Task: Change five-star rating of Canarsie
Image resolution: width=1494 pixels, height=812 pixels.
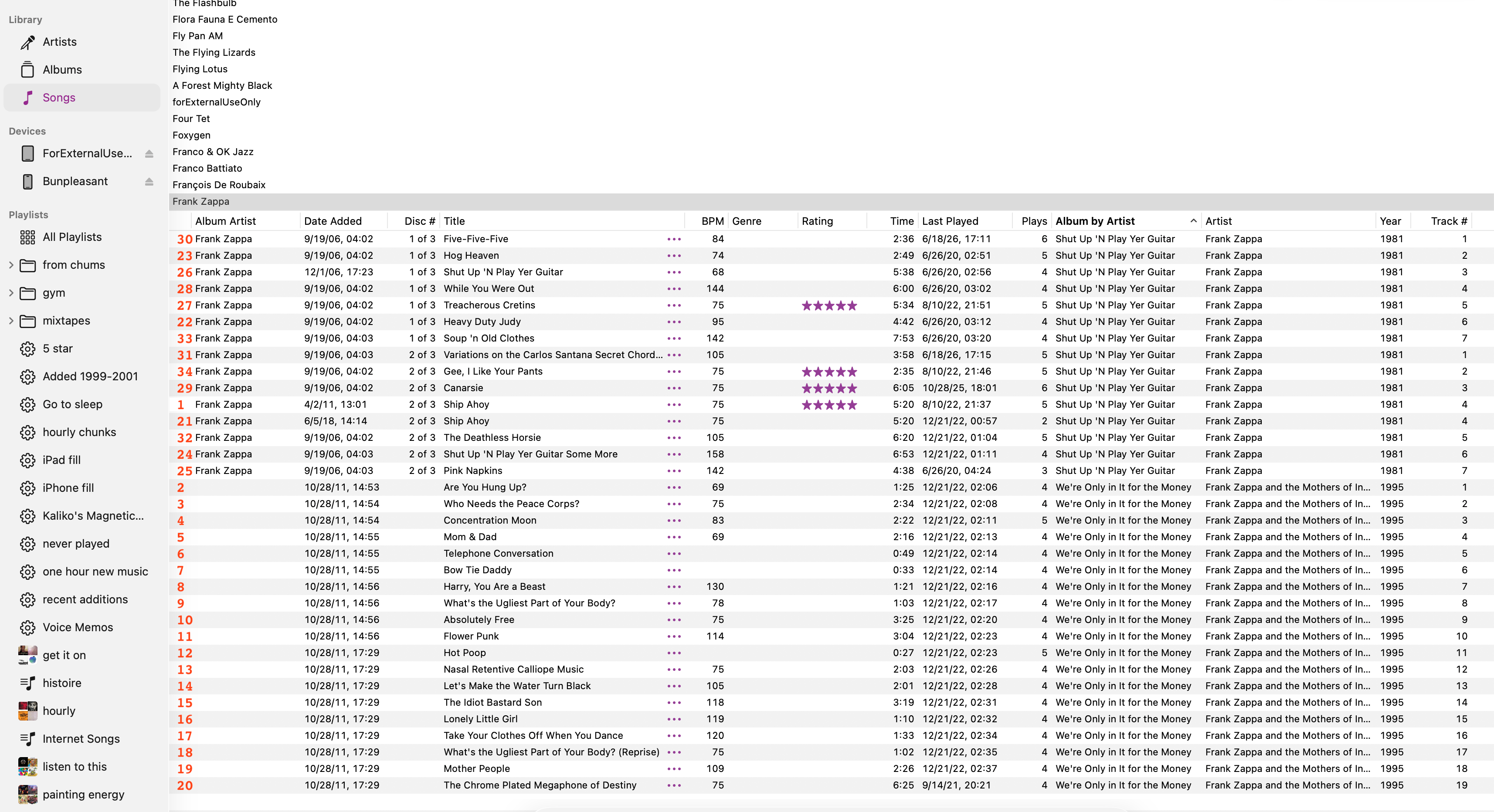Action: tap(829, 388)
